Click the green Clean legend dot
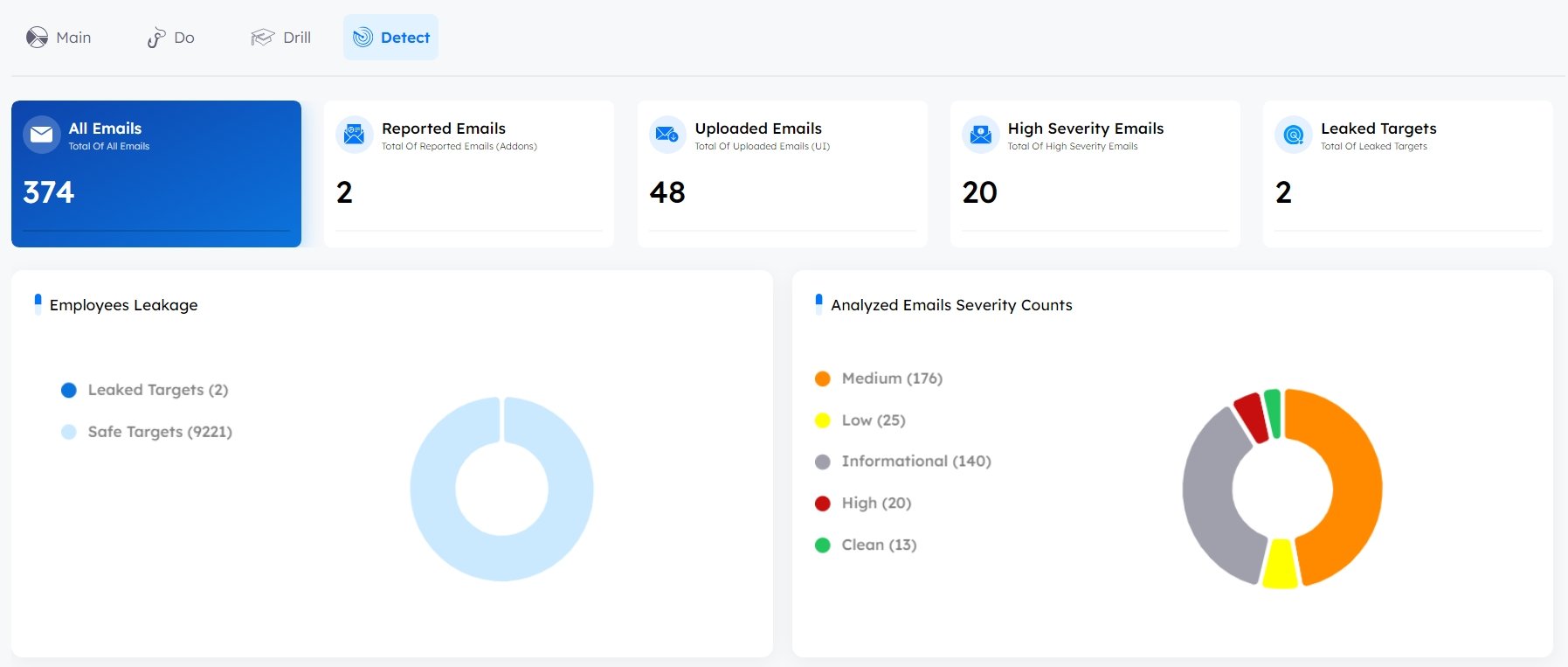Image resolution: width=1568 pixels, height=667 pixels. tap(822, 545)
